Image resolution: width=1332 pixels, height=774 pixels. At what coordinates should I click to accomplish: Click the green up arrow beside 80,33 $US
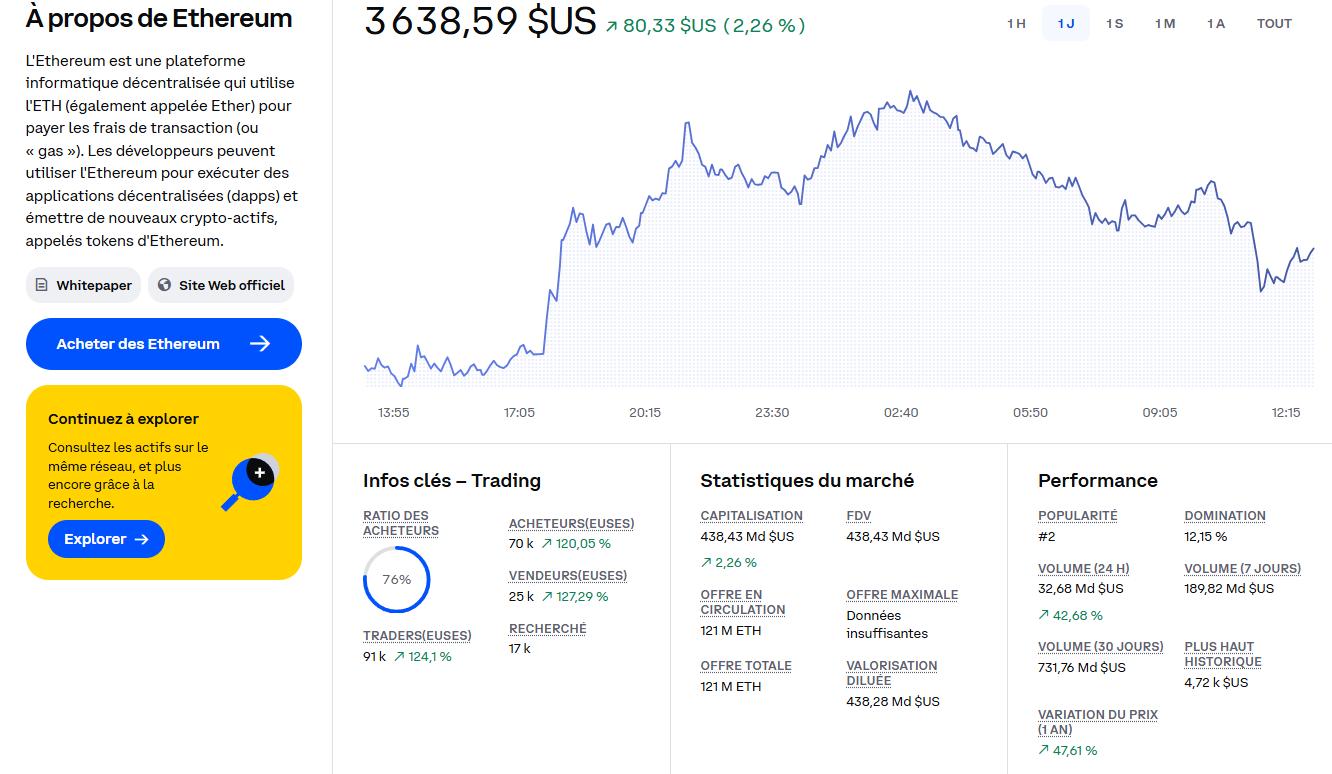pos(612,26)
